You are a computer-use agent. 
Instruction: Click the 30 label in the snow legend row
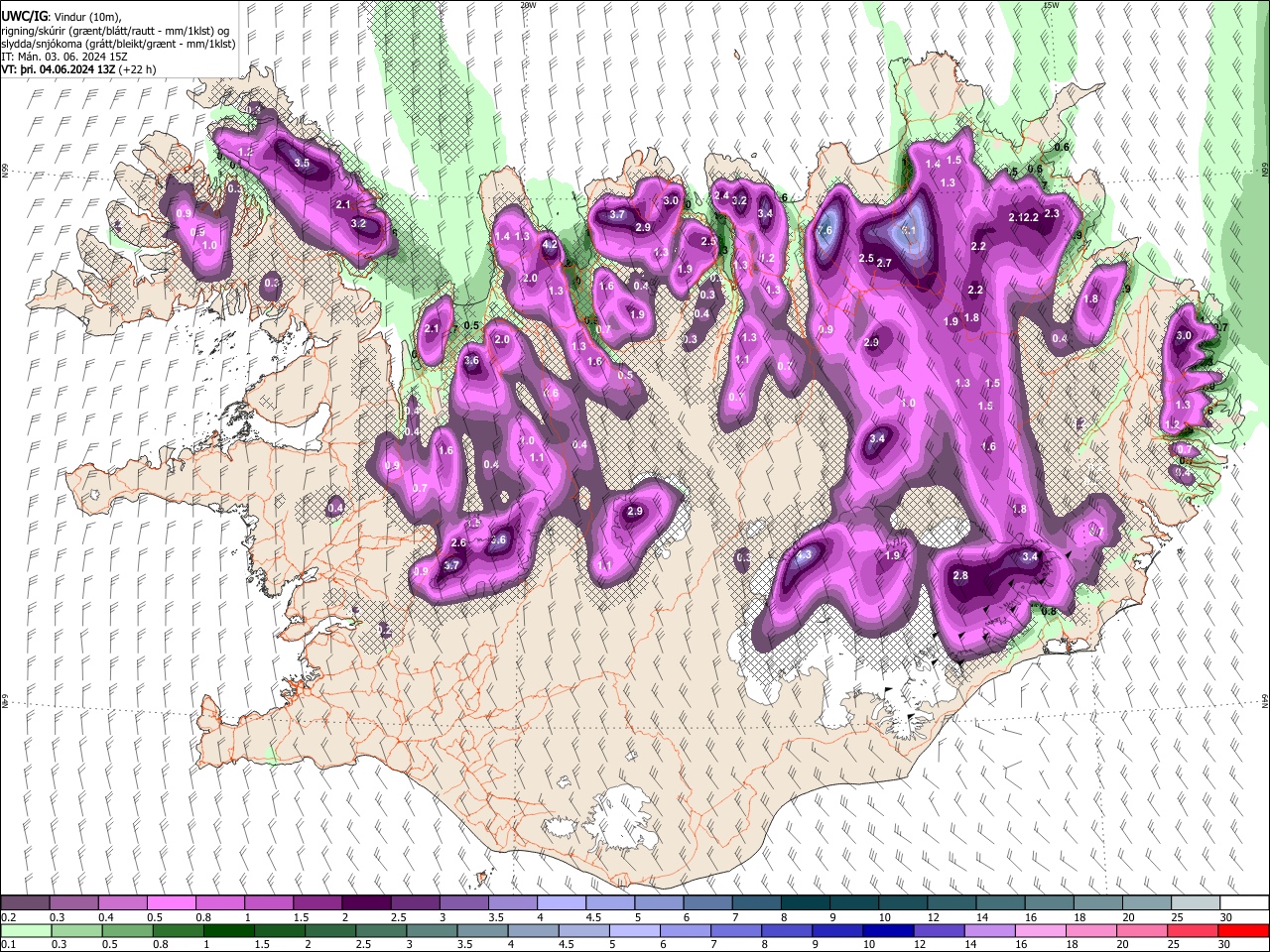point(1226,917)
